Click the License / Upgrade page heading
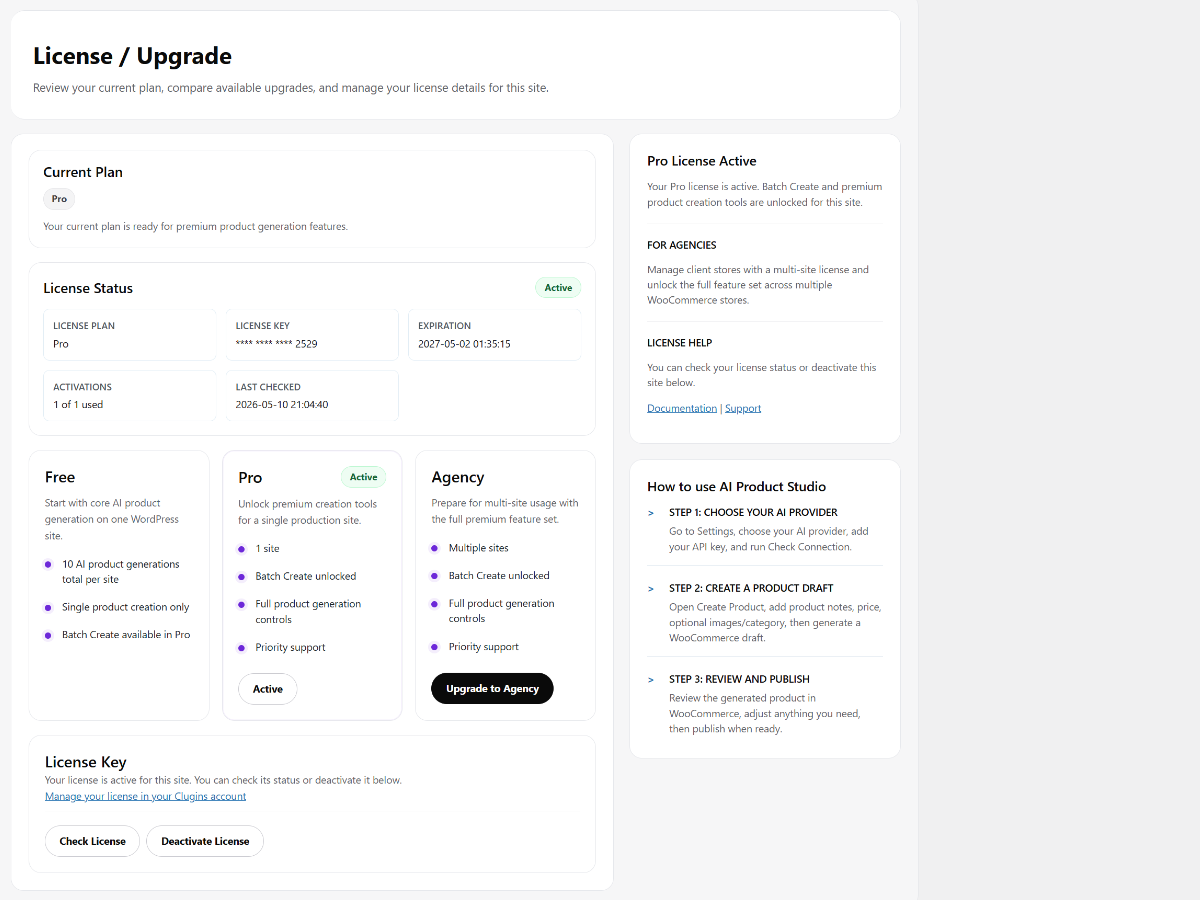Viewport: 1200px width, 900px height. pos(132,56)
